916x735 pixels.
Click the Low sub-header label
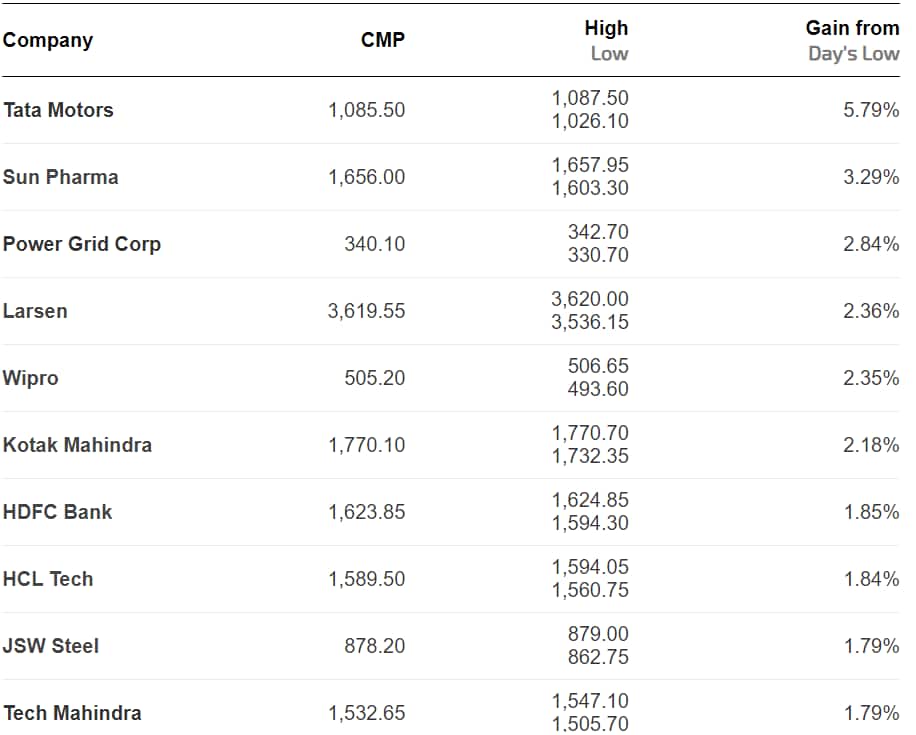click(609, 53)
